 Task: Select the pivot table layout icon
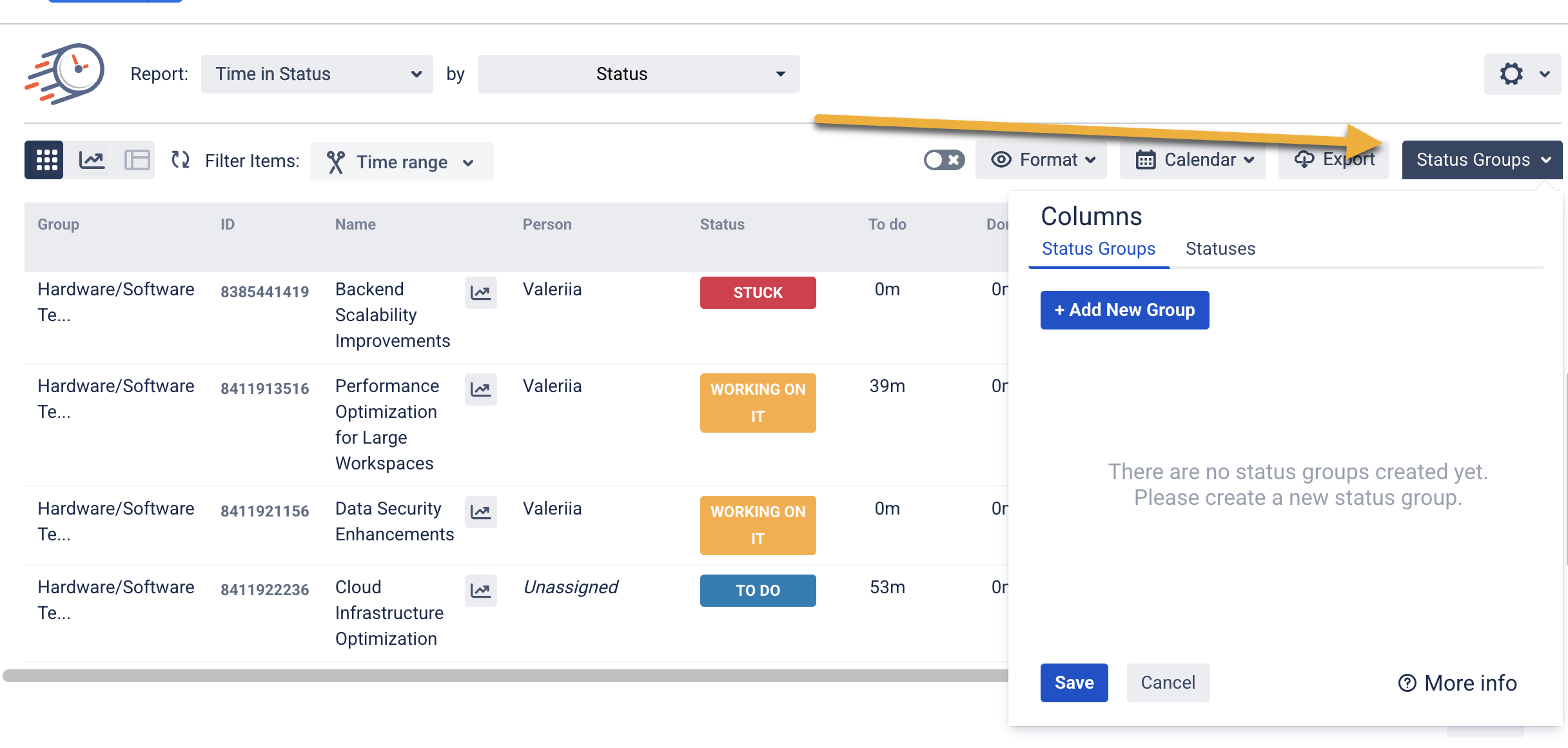pyautogui.click(x=137, y=160)
